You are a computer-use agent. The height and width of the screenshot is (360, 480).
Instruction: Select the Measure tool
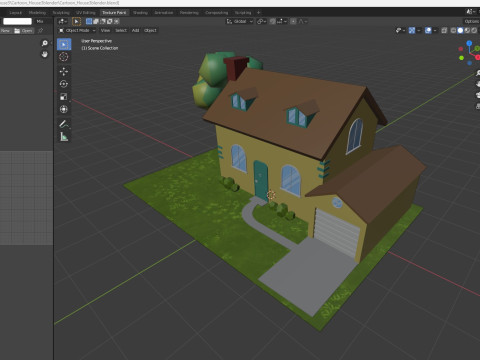click(x=64, y=137)
